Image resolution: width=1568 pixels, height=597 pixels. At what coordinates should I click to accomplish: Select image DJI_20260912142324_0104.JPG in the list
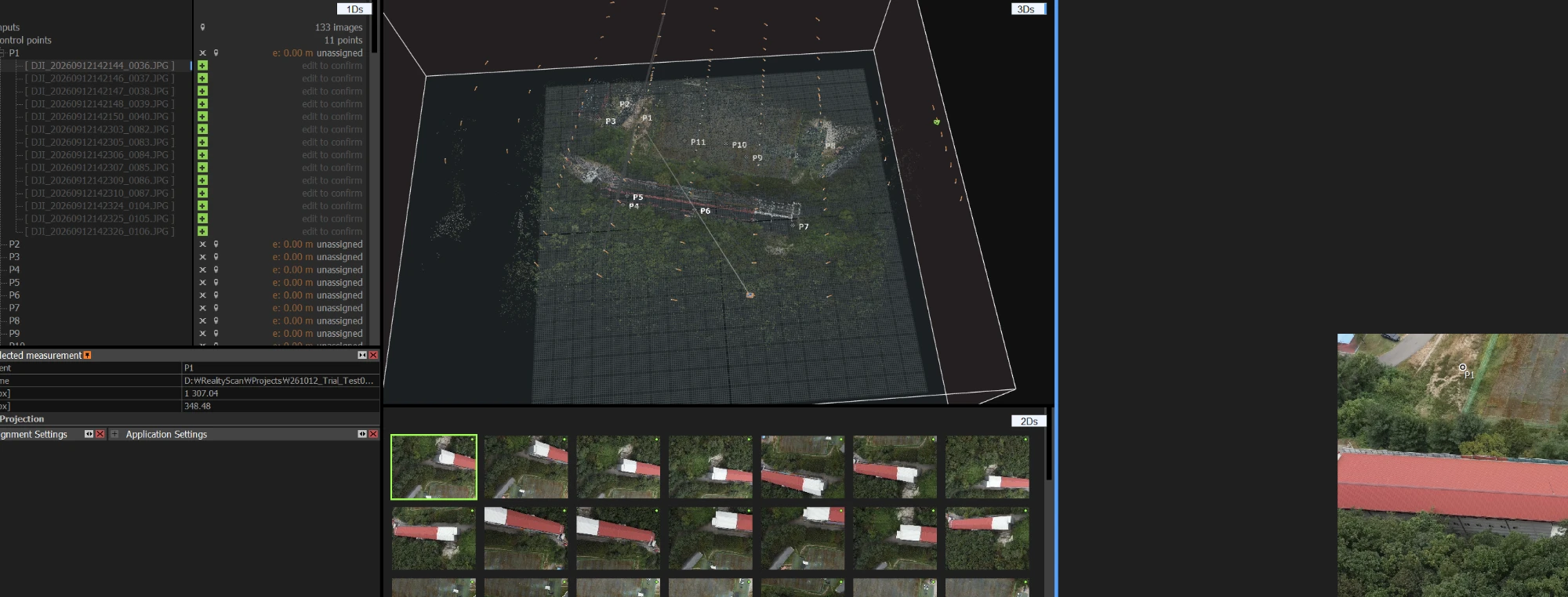(x=100, y=206)
